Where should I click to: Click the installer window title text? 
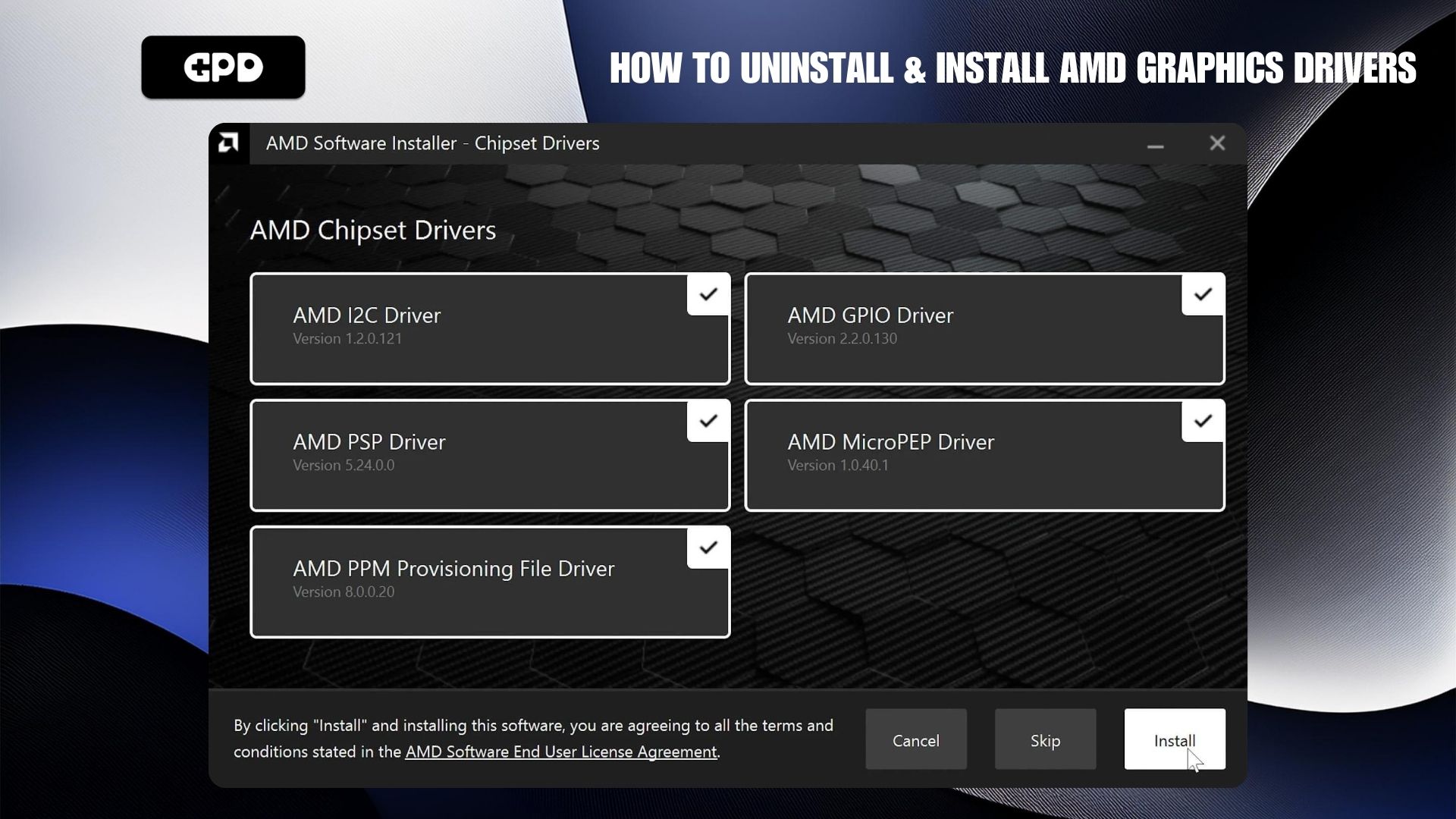(432, 143)
